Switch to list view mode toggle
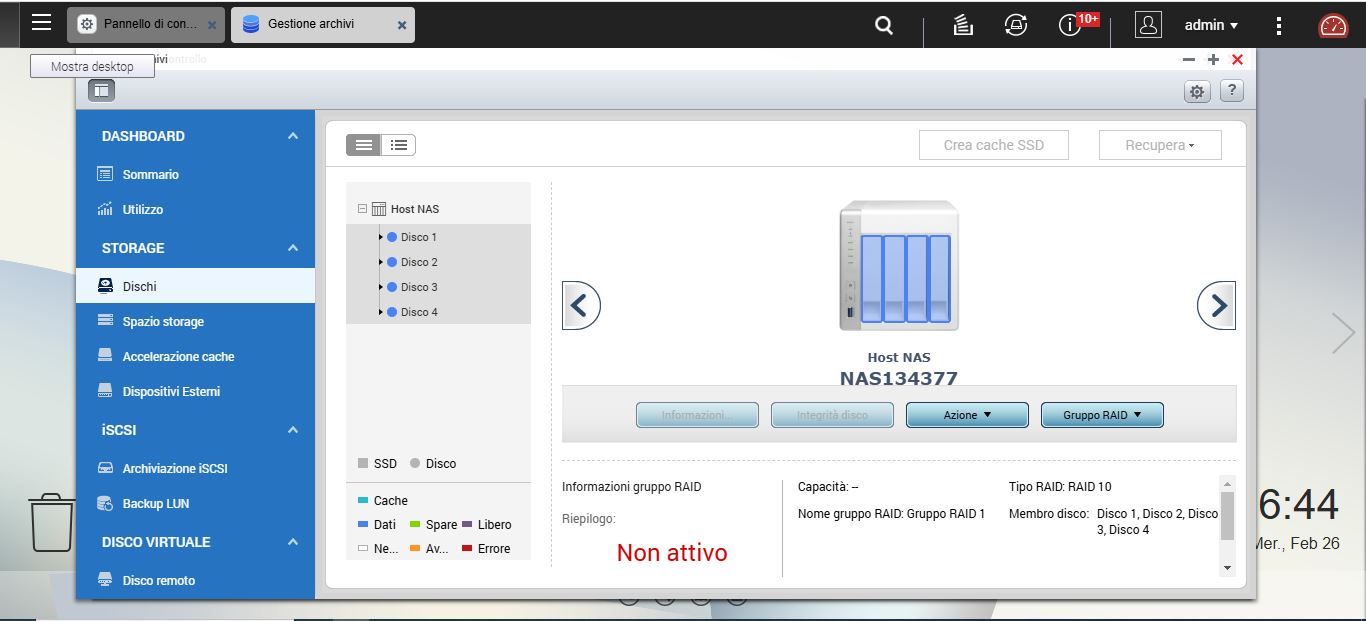This screenshot has width=1366, height=621. click(x=398, y=145)
